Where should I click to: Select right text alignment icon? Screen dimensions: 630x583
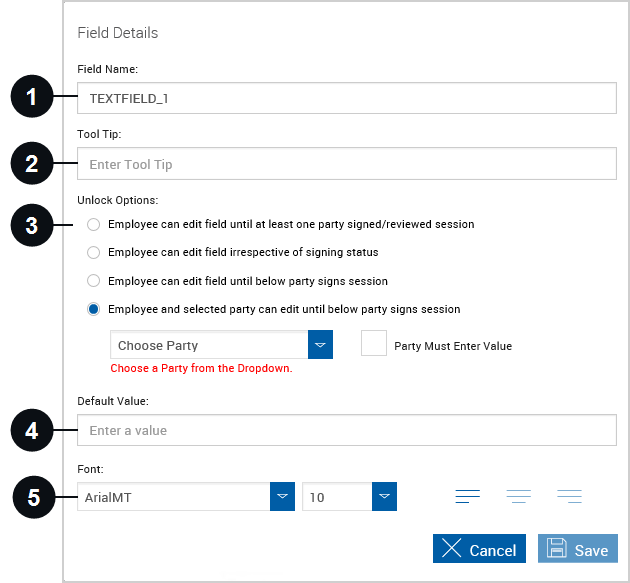569,497
